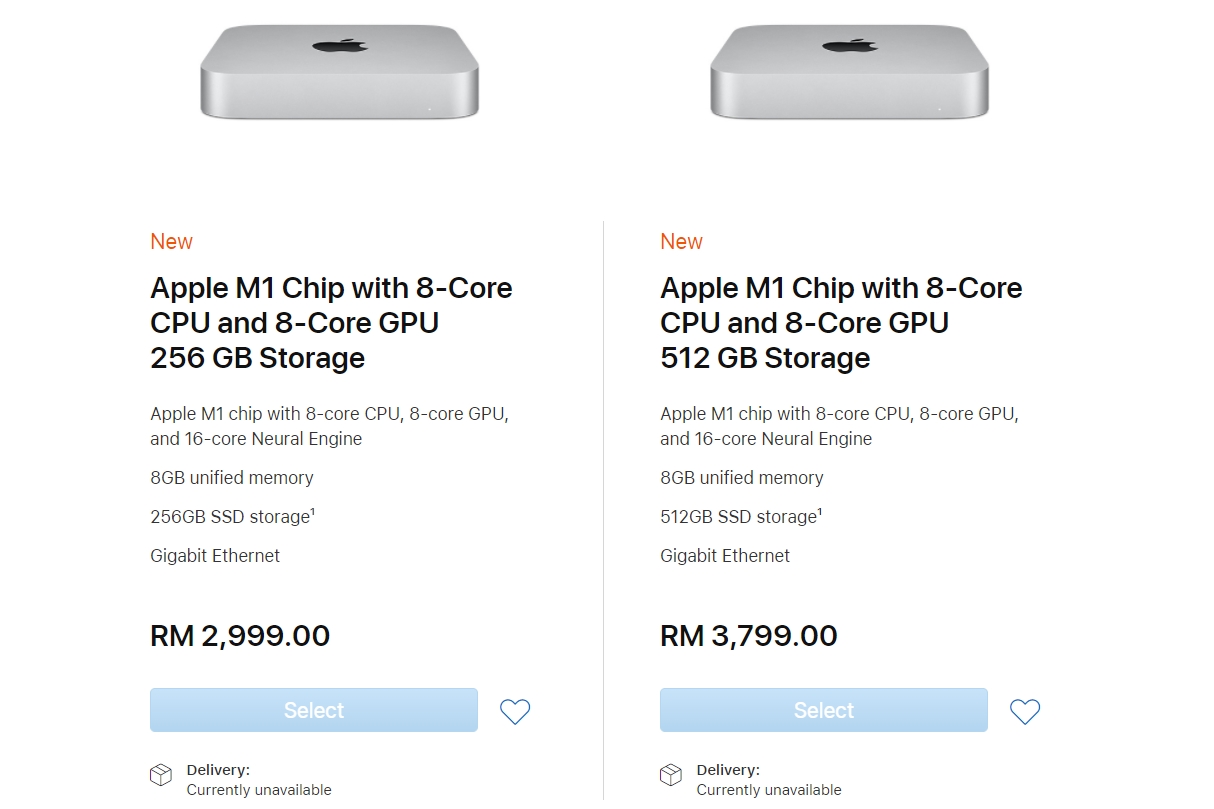Click the New label above 512 GB model
The width and height of the screenshot is (1214, 809).
(x=681, y=242)
